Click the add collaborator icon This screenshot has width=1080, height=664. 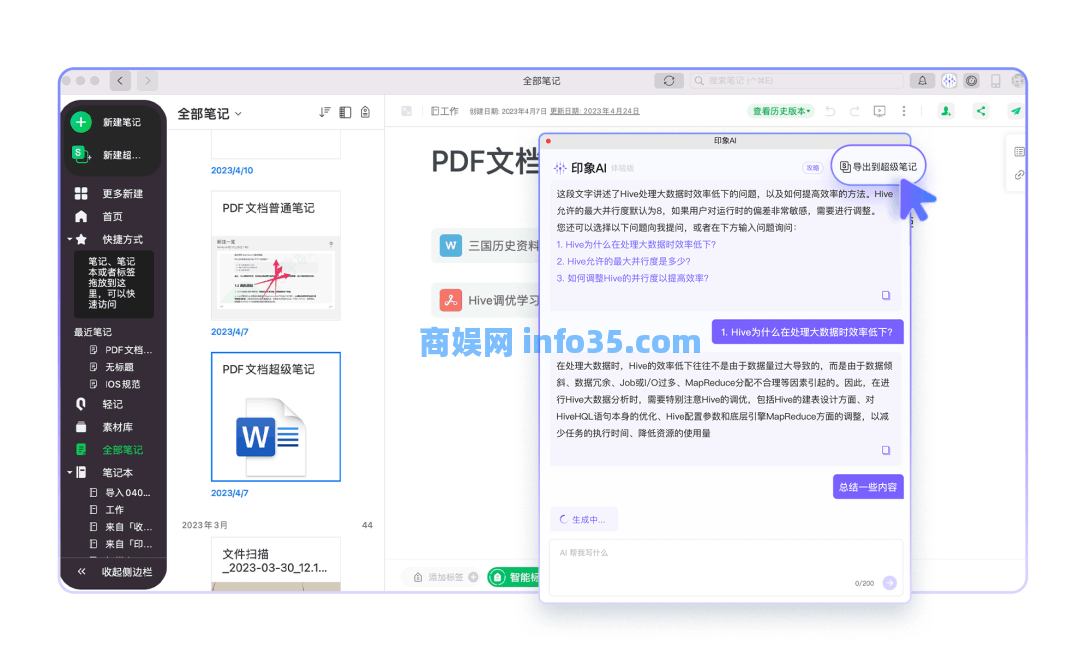pyautogui.click(x=945, y=112)
